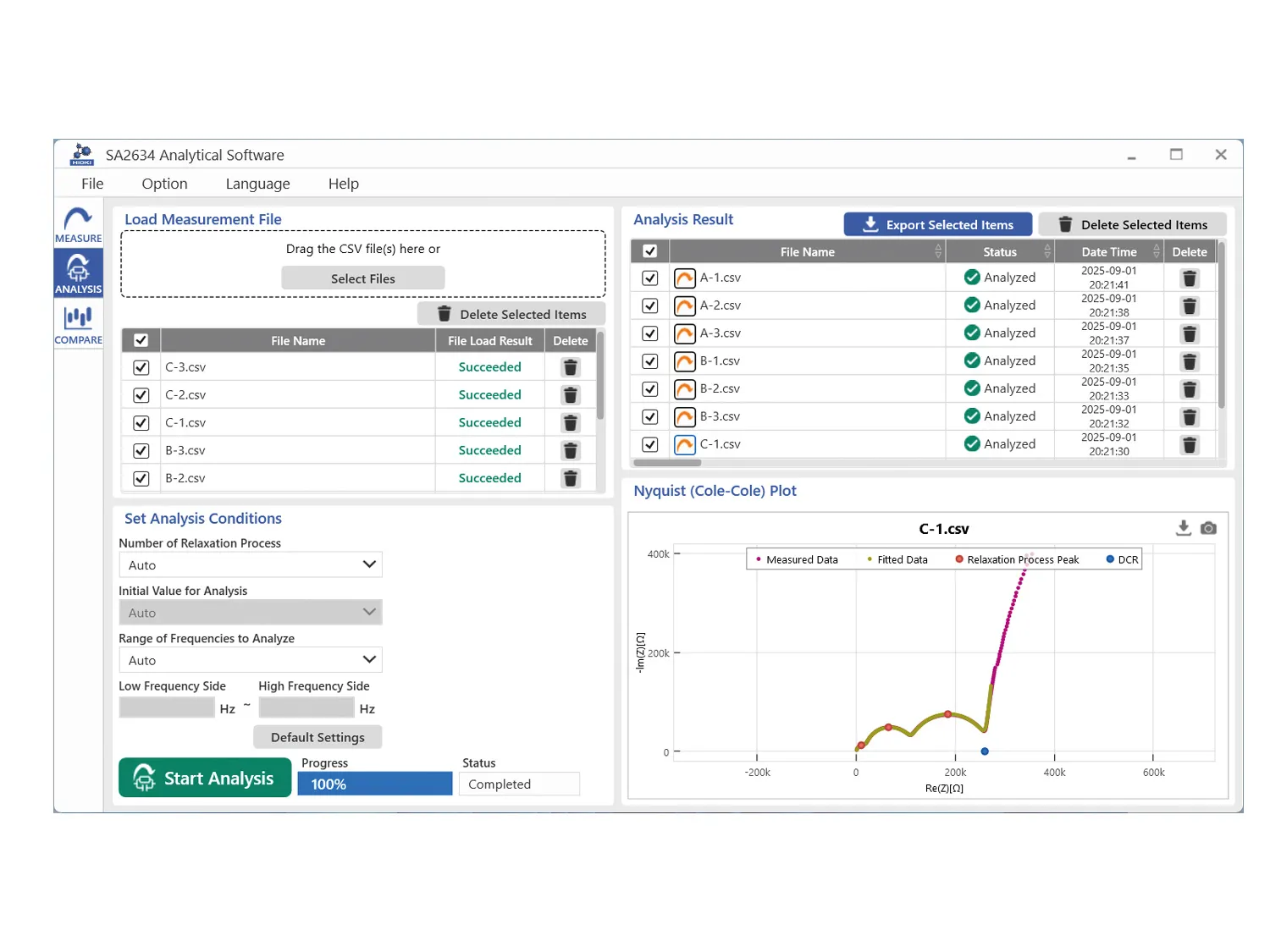This screenshot has height=952, width=1270.
Task: Restore Default Settings
Action: click(x=317, y=737)
